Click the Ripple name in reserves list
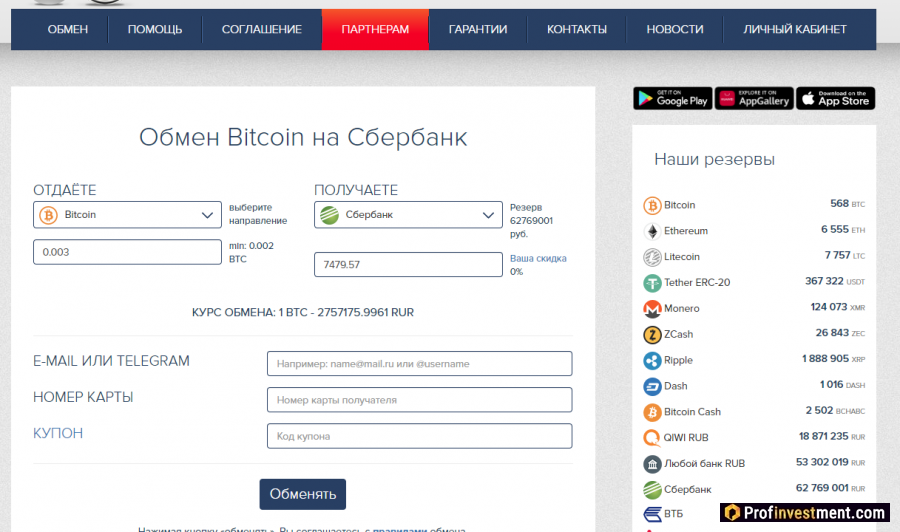Screen dimensions: 900x532 point(678,360)
